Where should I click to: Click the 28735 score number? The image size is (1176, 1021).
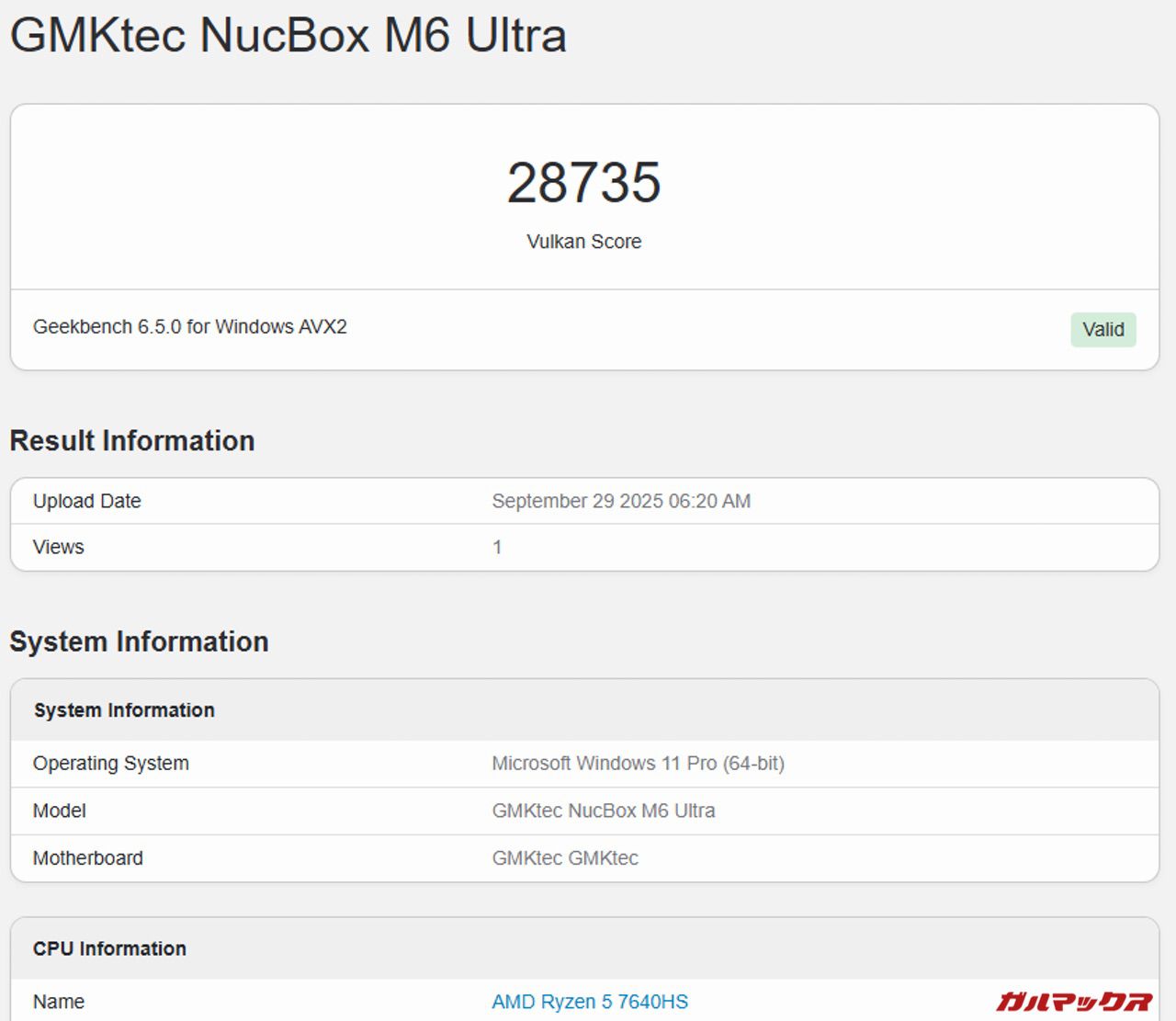583,182
